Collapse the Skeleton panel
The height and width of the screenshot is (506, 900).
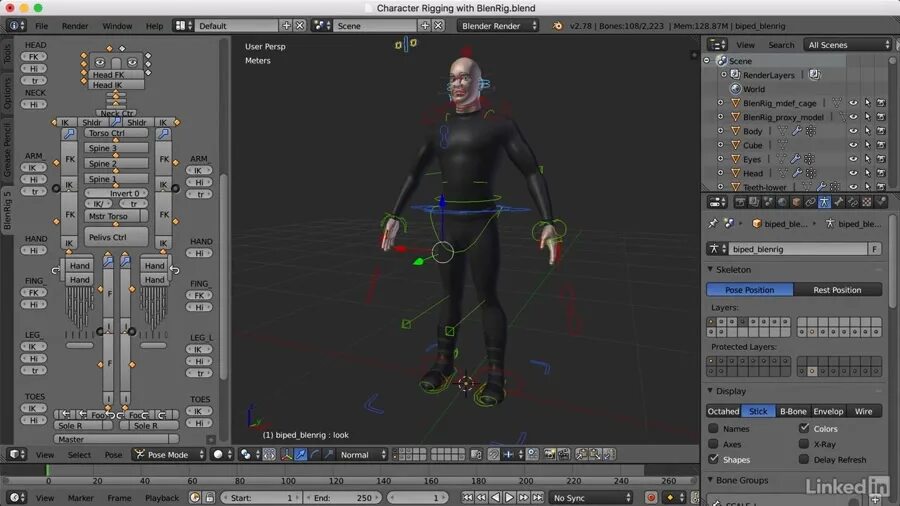(711, 269)
